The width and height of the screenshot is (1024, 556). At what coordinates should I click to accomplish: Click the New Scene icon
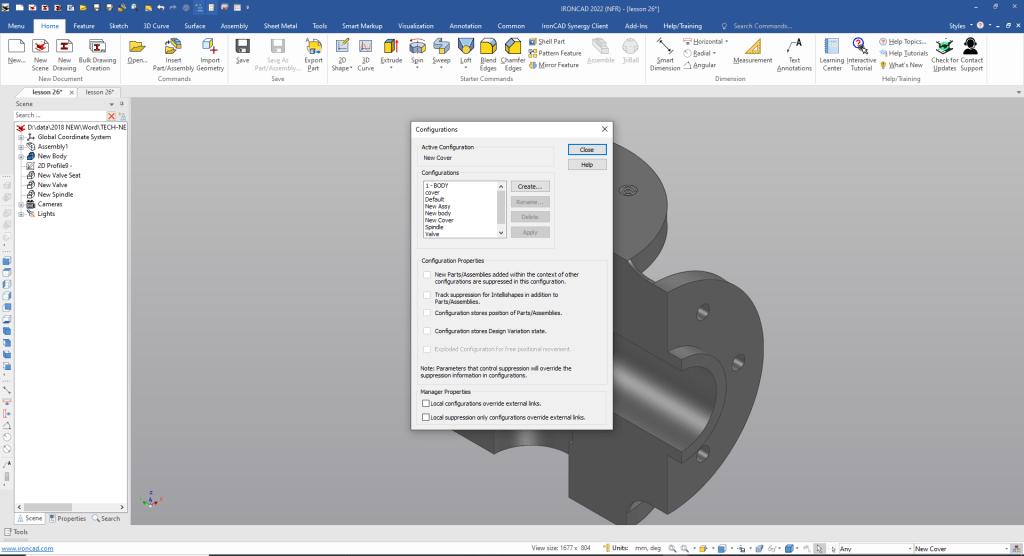pos(40,46)
